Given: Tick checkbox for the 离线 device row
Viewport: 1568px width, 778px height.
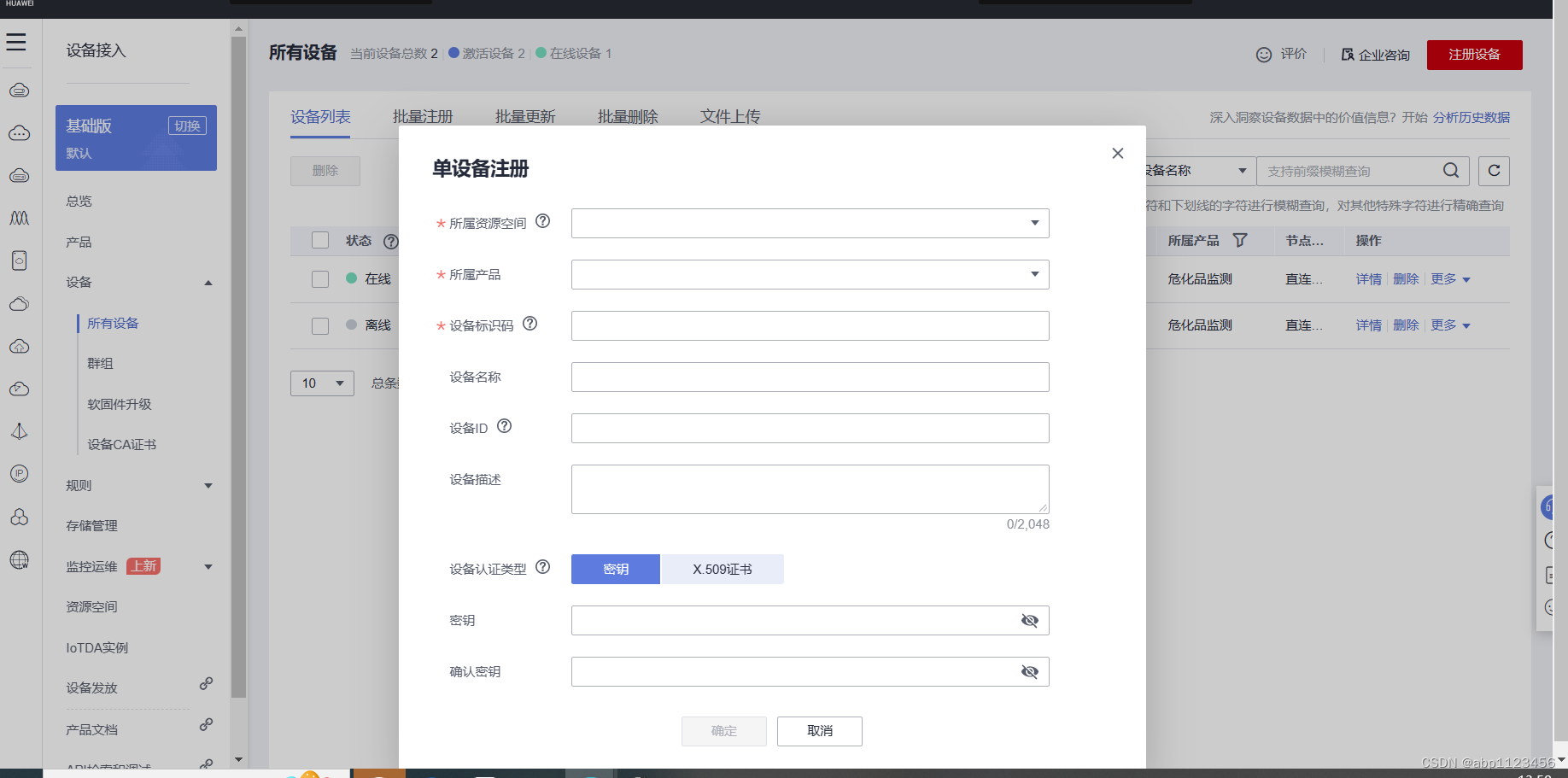Looking at the screenshot, I should click(320, 326).
